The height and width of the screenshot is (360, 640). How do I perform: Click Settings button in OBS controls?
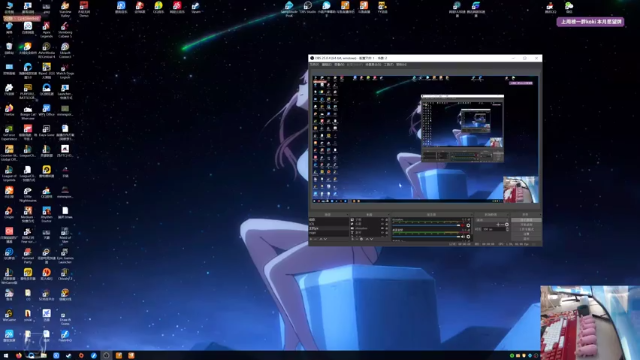pos(527,234)
